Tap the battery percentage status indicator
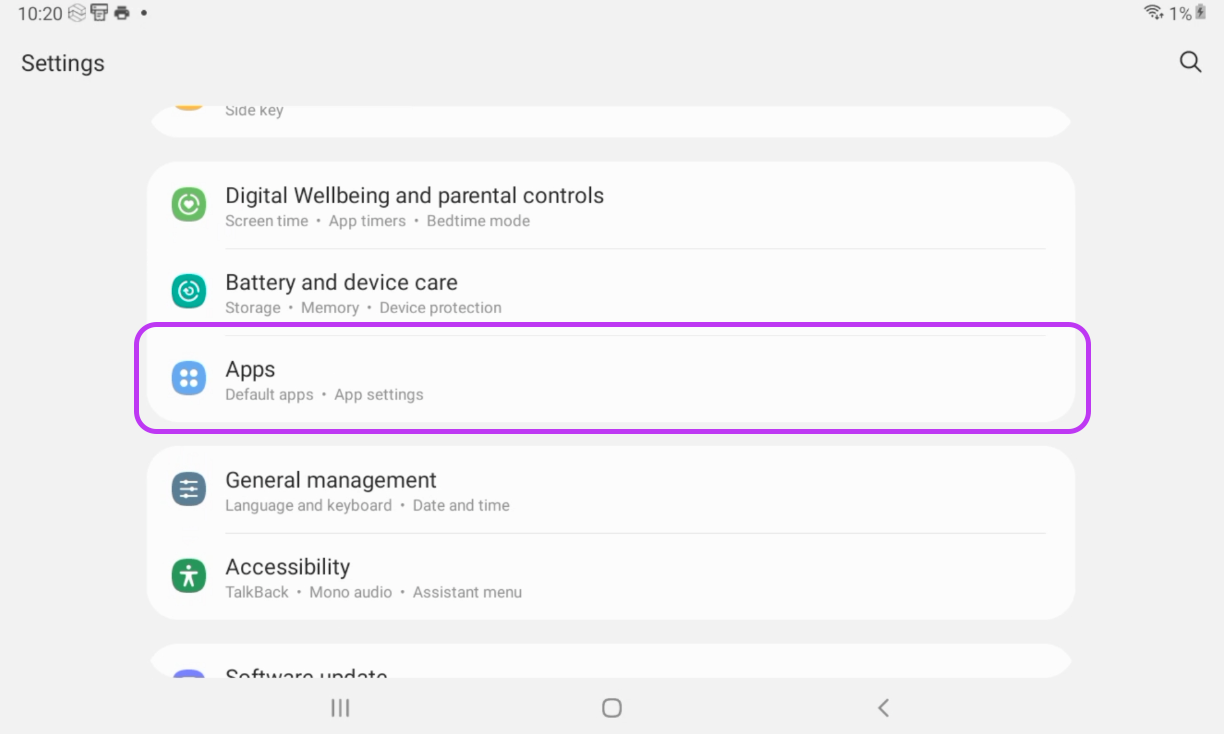This screenshot has height=734, width=1224. click(x=1180, y=14)
